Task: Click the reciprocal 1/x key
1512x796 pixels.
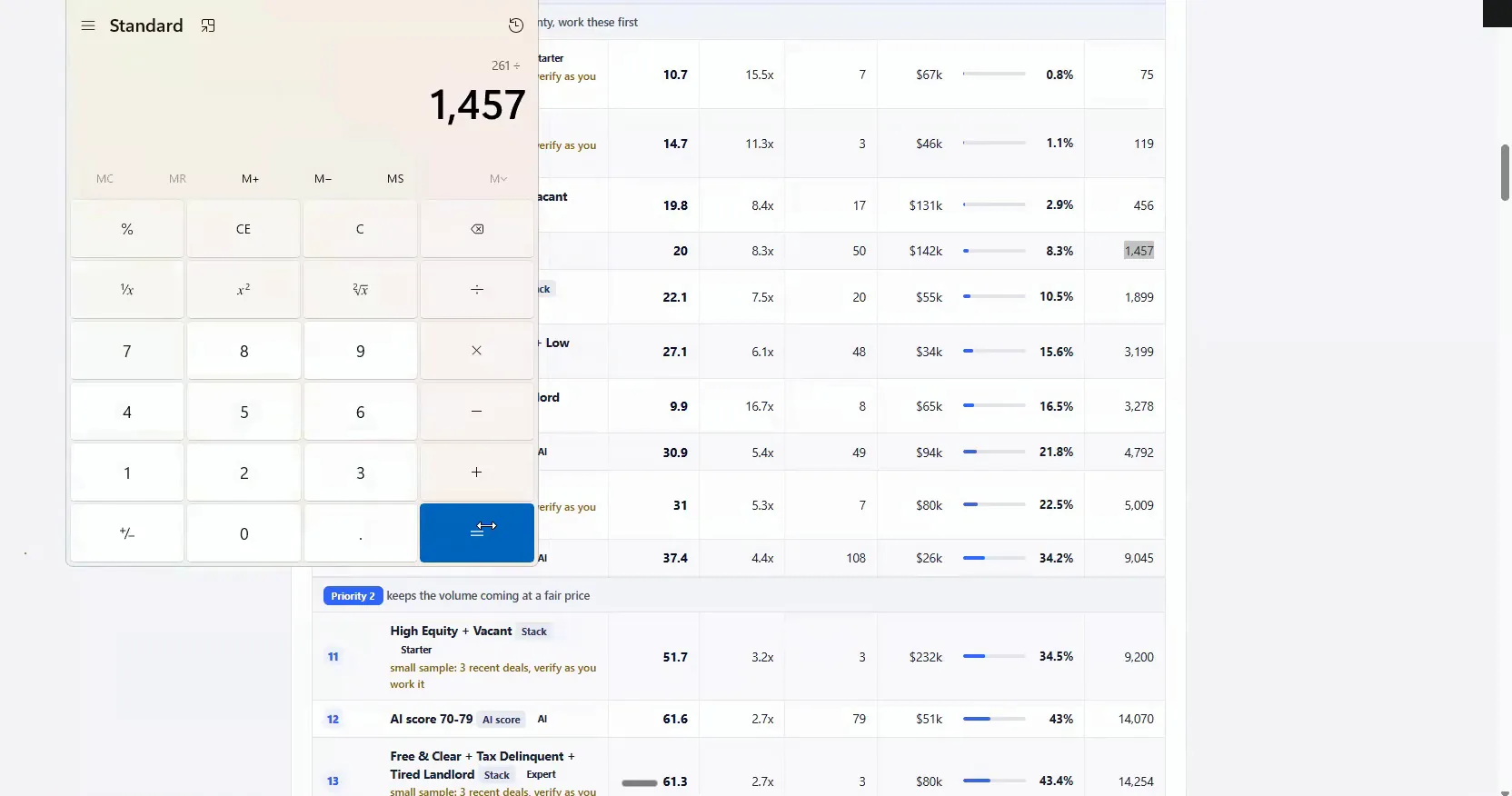Action: pyautogui.click(x=127, y=290)
